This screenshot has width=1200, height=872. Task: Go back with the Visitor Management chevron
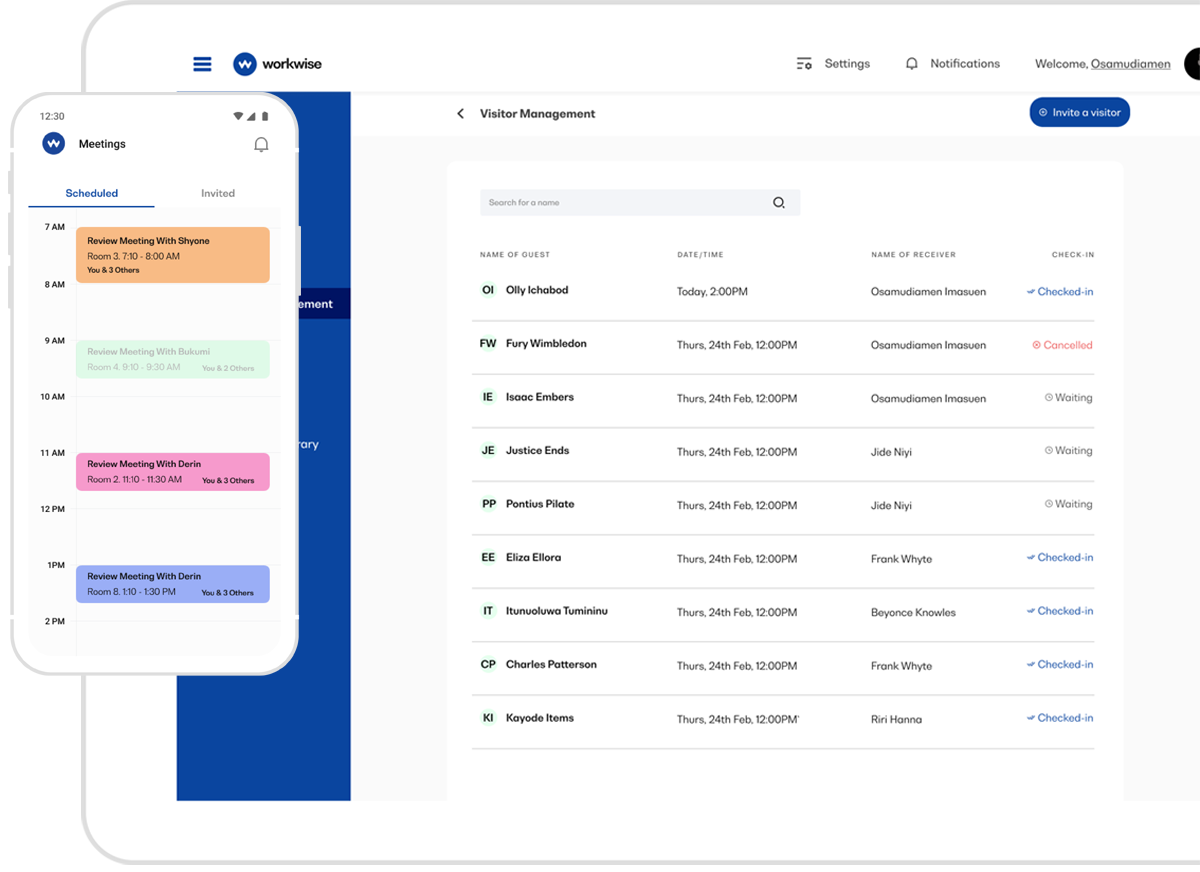pos(460,114)
